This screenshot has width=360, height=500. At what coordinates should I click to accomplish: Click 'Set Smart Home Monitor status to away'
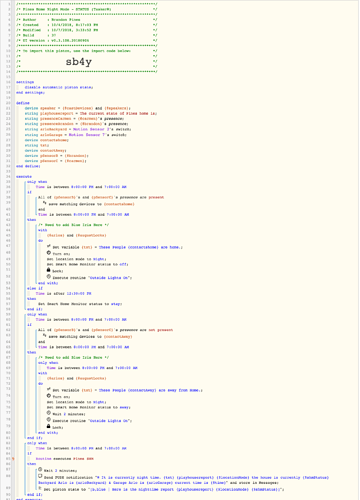[x=89, y=407]
